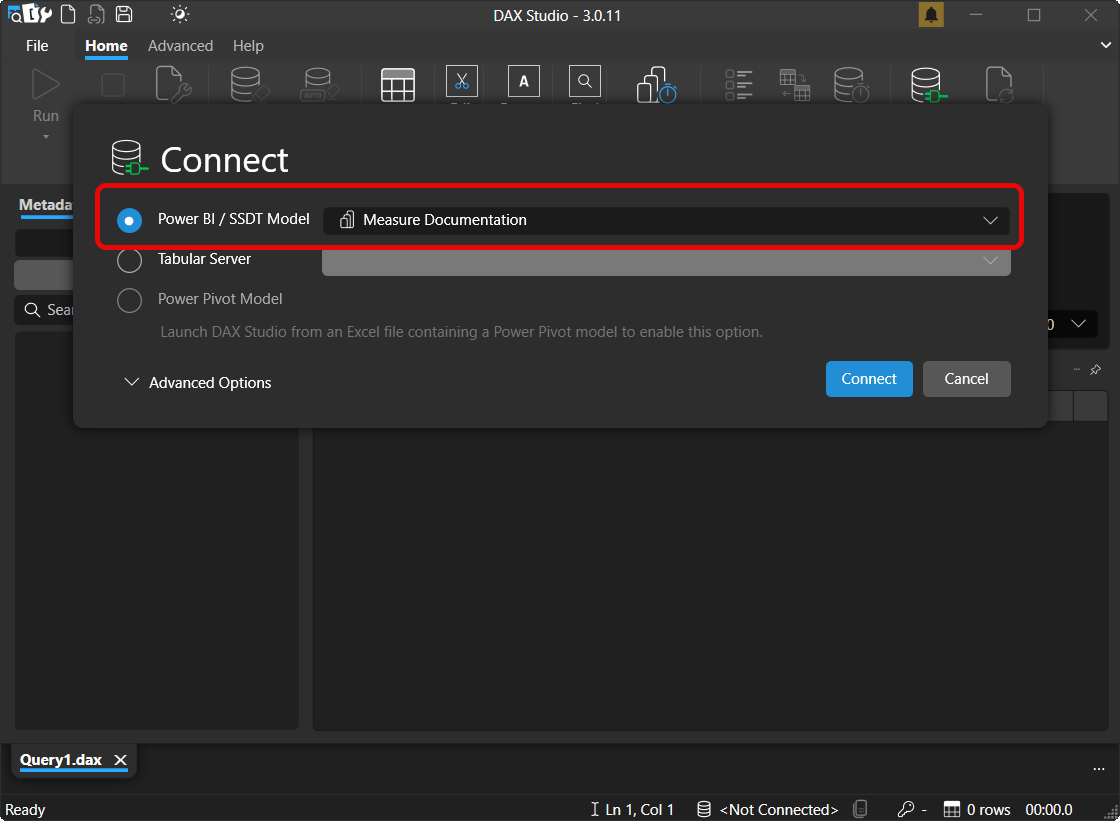Click the New query document icon
The image size is (1120, 821).
coord(68,14)
